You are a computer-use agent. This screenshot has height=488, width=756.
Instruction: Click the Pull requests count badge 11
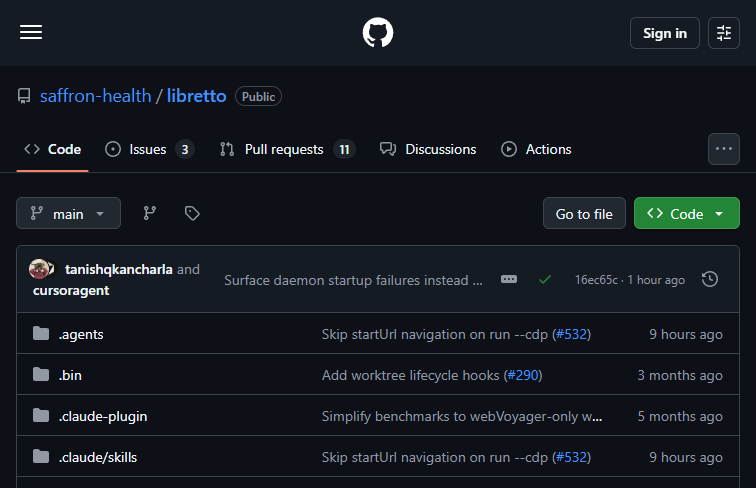click(x=344, y=149)
